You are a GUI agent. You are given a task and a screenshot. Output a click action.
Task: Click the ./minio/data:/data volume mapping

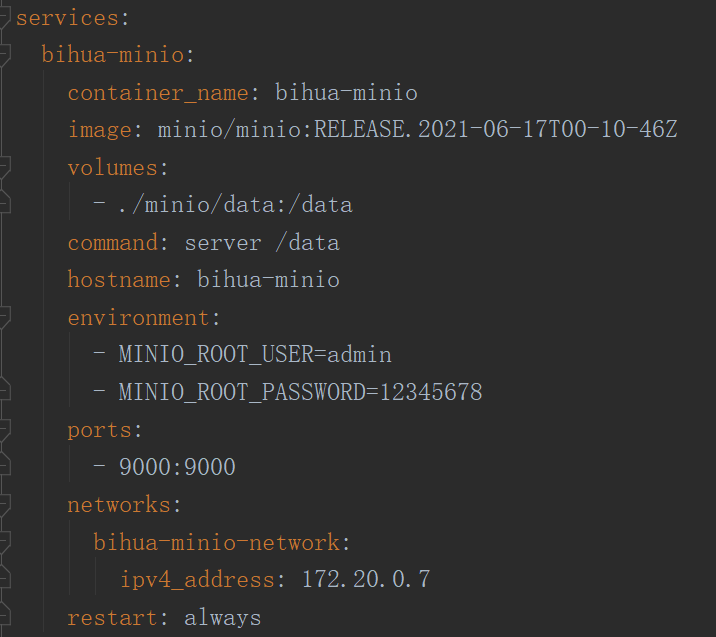(x=235, y=205)
